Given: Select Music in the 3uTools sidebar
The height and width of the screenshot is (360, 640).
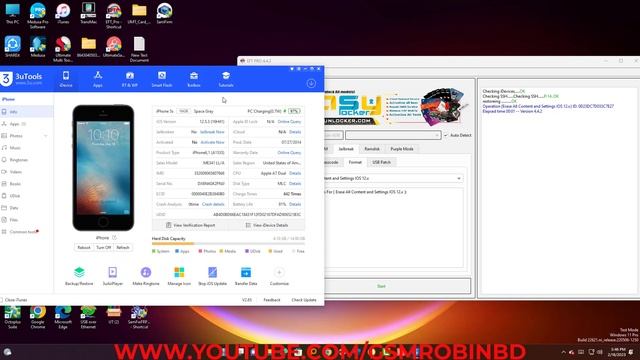Looking at the screenshot, I should [27, 148].
